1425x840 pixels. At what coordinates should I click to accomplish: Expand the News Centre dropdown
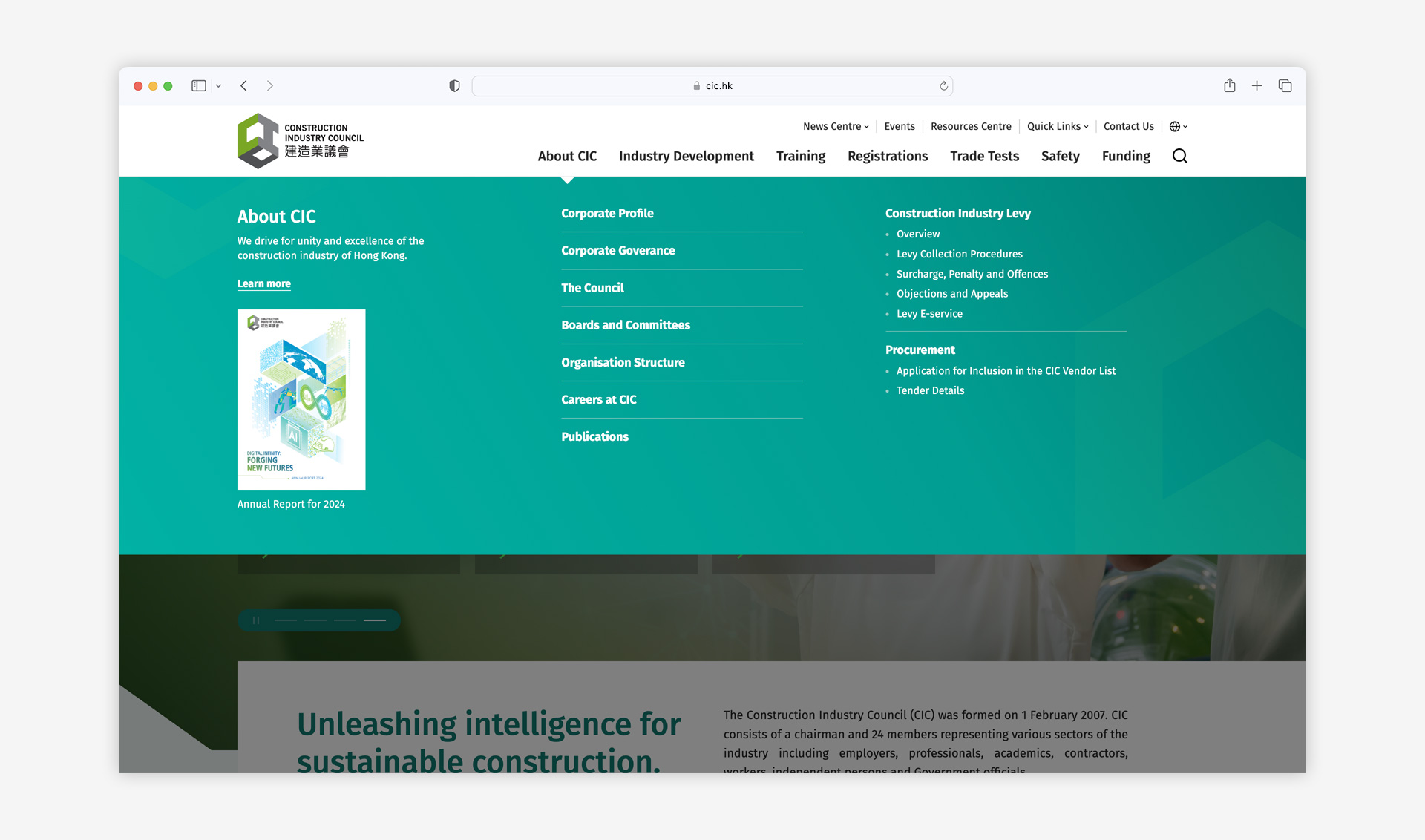(x=836, y=126)
